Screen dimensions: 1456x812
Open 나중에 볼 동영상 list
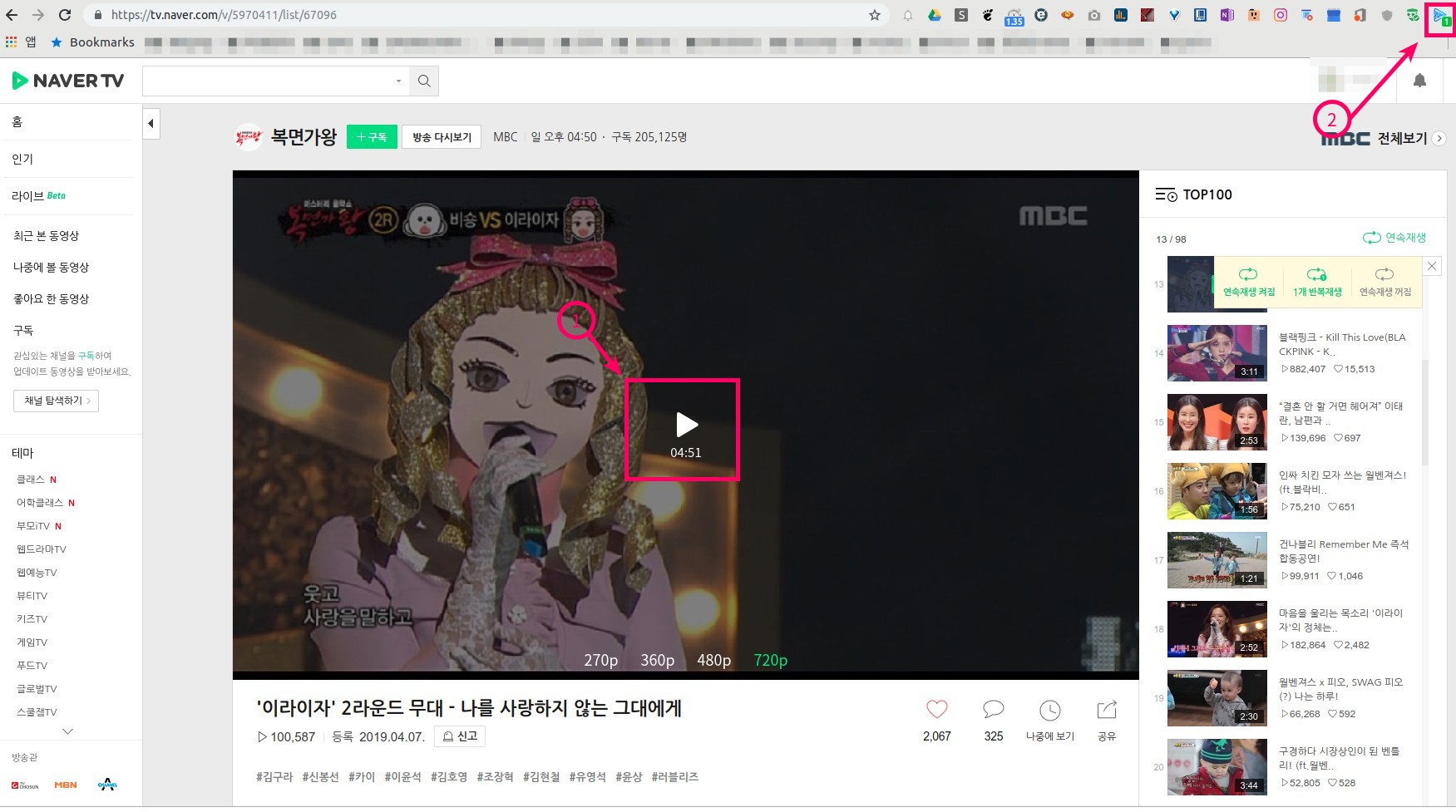click(51, 268)
